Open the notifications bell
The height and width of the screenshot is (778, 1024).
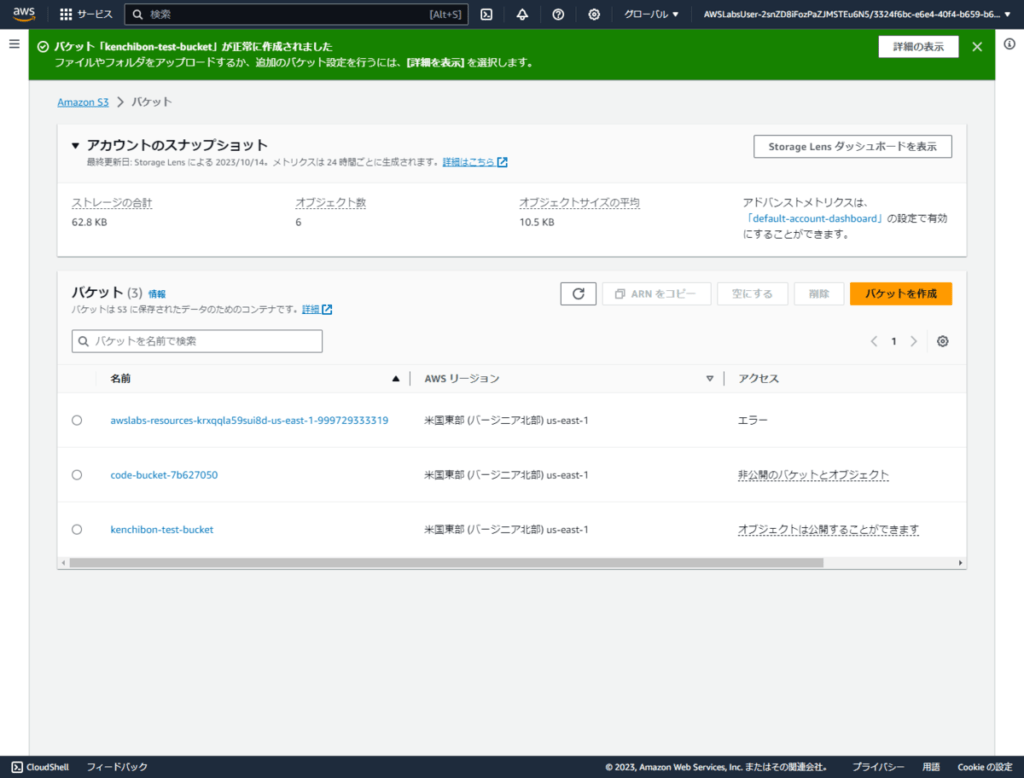point(522,14)
